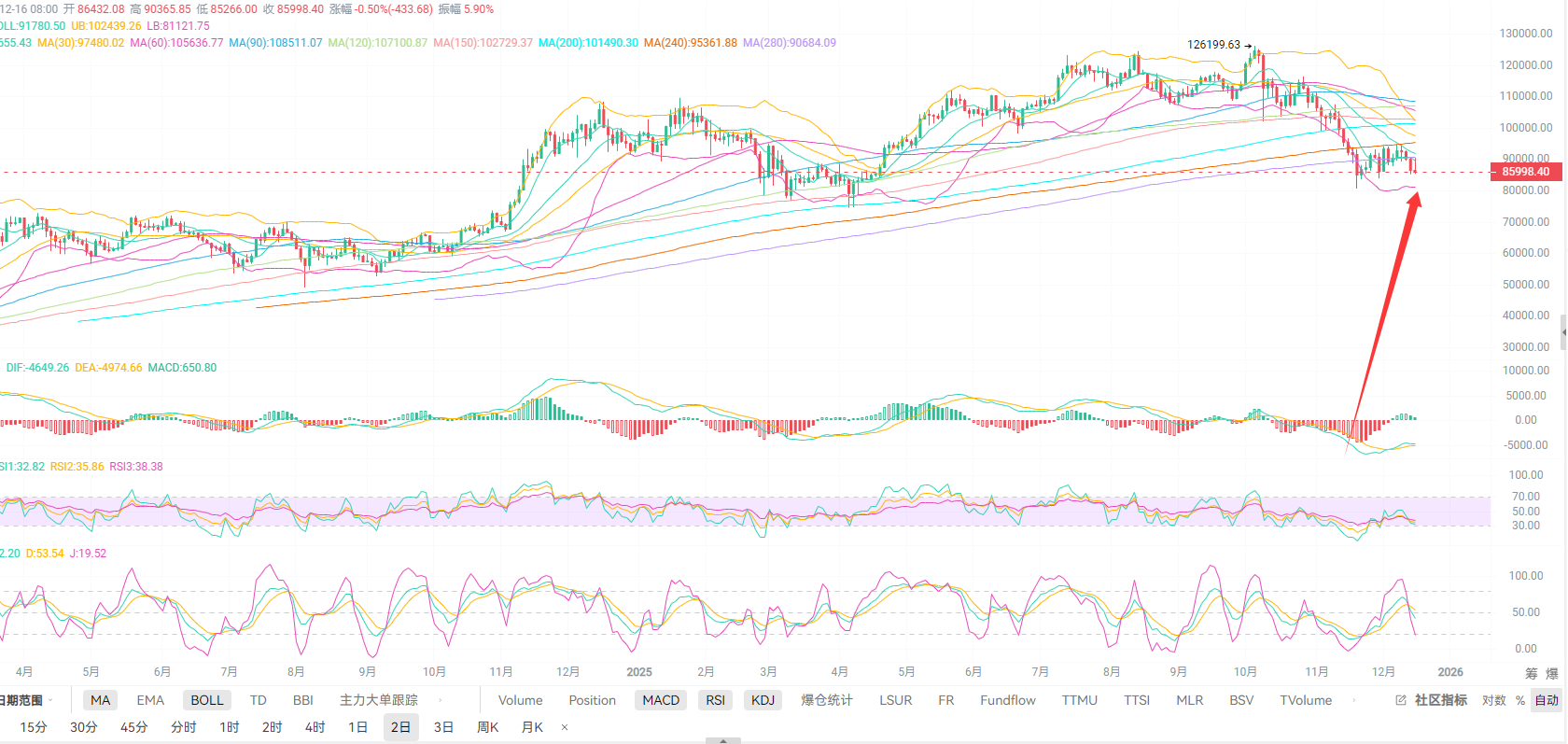This screenshot has width=1568, height=744.
Task: Expand bottom panel using the up-arrow handle
Action: (x=722, y=740)
